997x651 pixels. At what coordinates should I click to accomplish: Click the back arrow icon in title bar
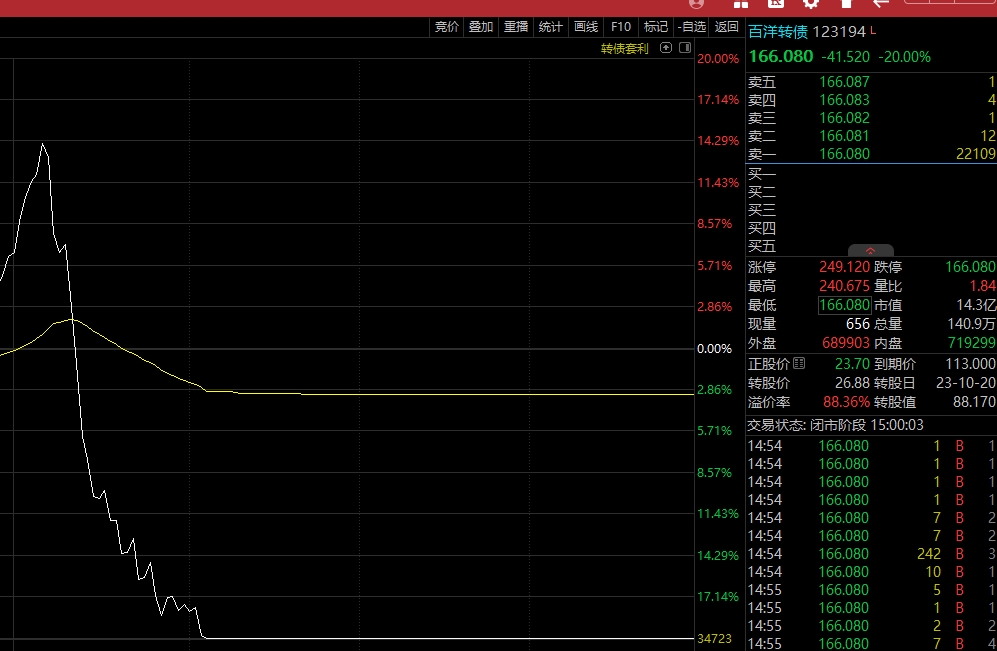coord(881,4)
